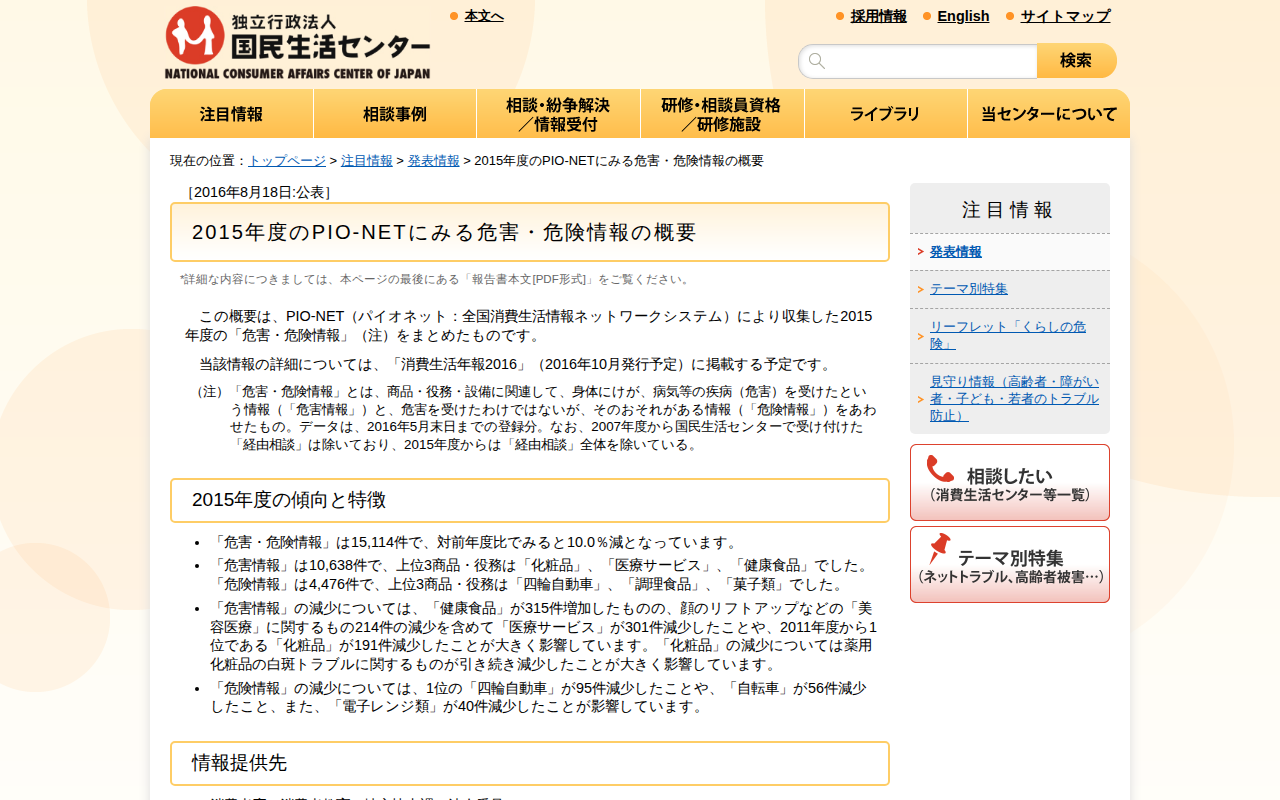Open テーマ別特集 sidebar link
Image resolution: width=1280 pixels, height=800 pixels.
tap(969, 289)
